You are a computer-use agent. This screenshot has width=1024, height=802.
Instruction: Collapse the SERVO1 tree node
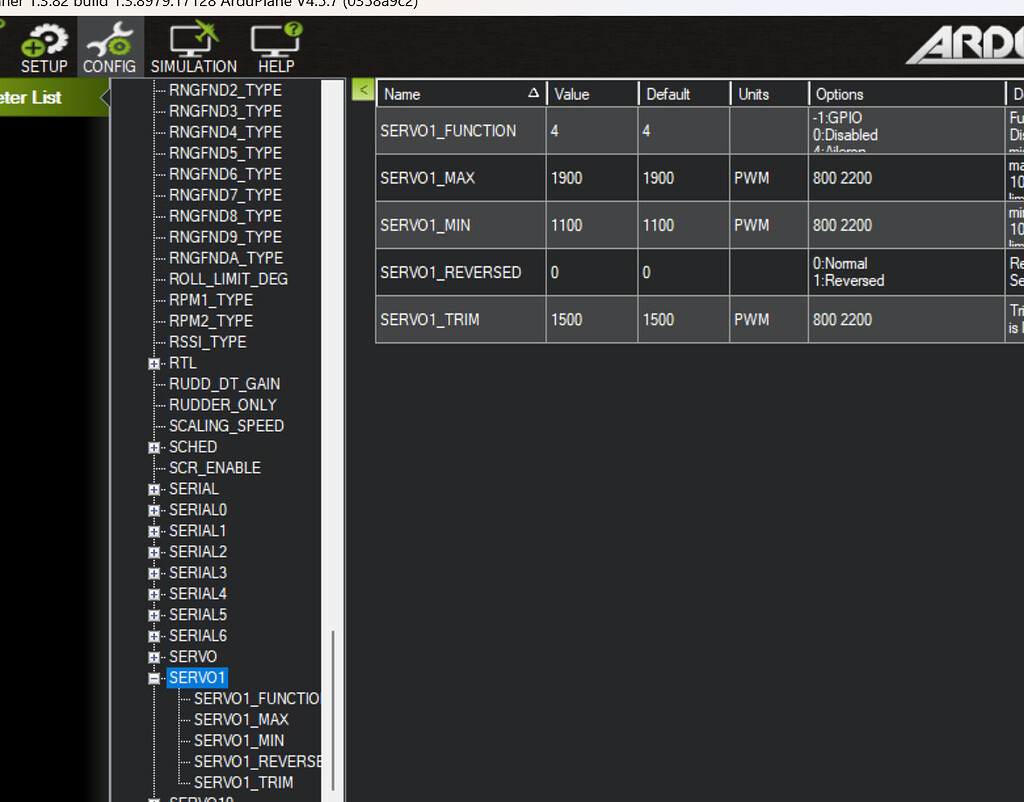(154, 679)
